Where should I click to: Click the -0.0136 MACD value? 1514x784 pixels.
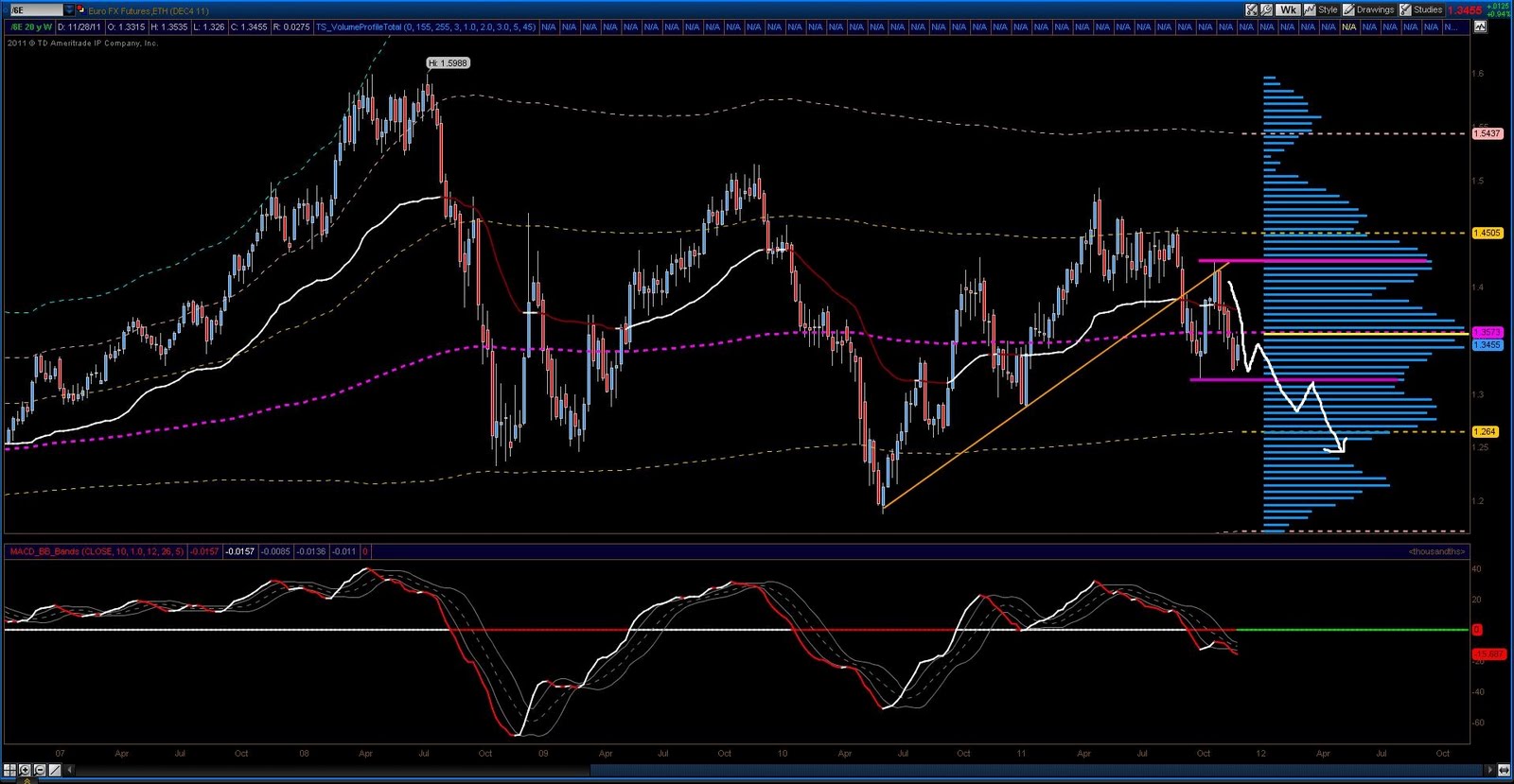pos(311,551)
